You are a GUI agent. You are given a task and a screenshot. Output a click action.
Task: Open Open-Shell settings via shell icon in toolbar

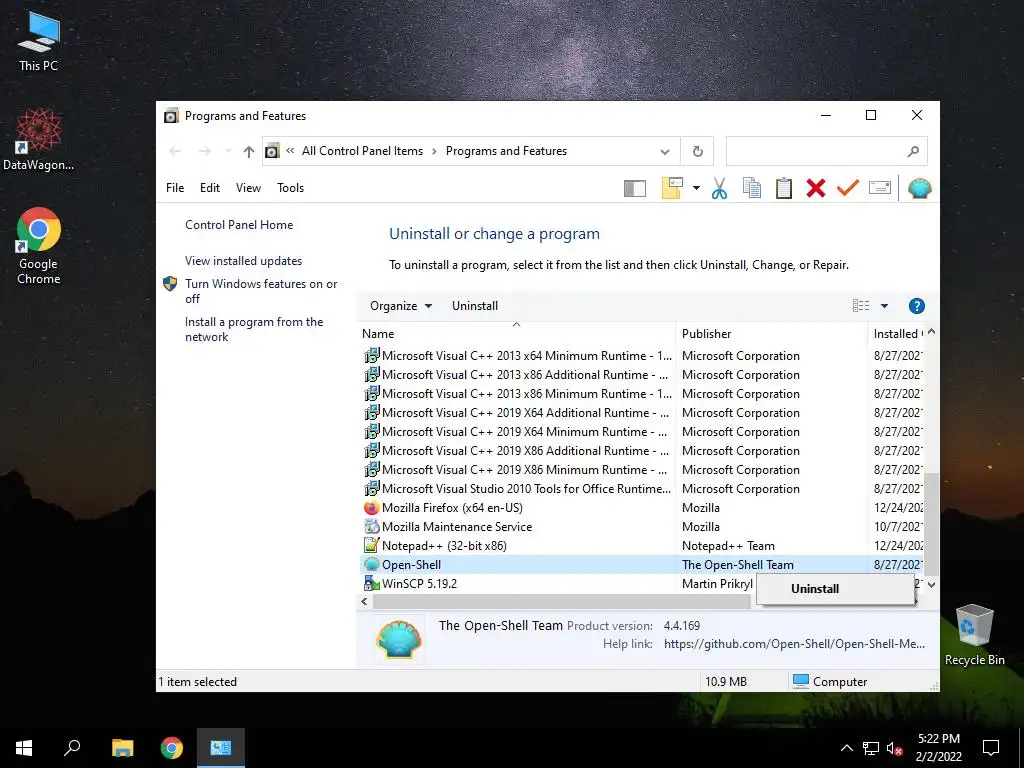(x=919, y=188)
